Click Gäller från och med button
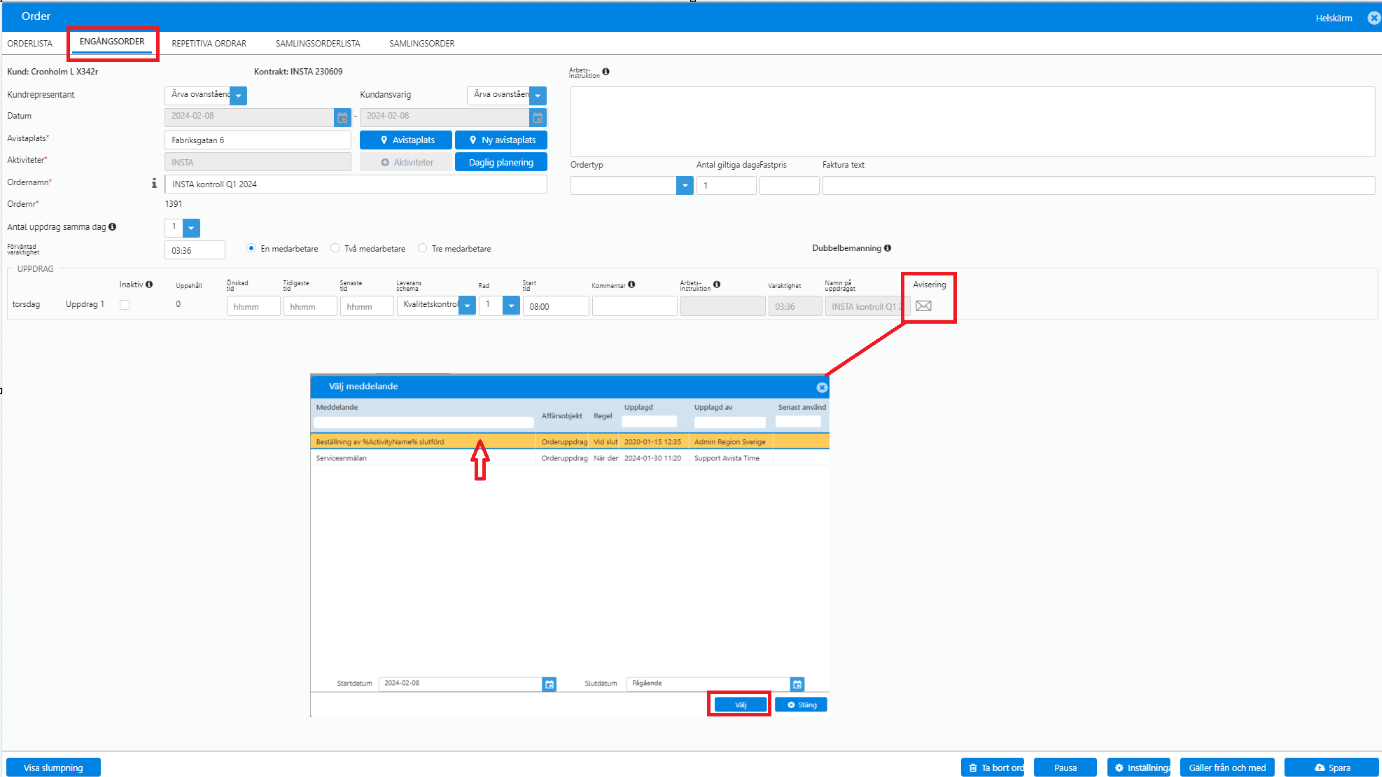1382x777 pixels. coord(1227,768)
